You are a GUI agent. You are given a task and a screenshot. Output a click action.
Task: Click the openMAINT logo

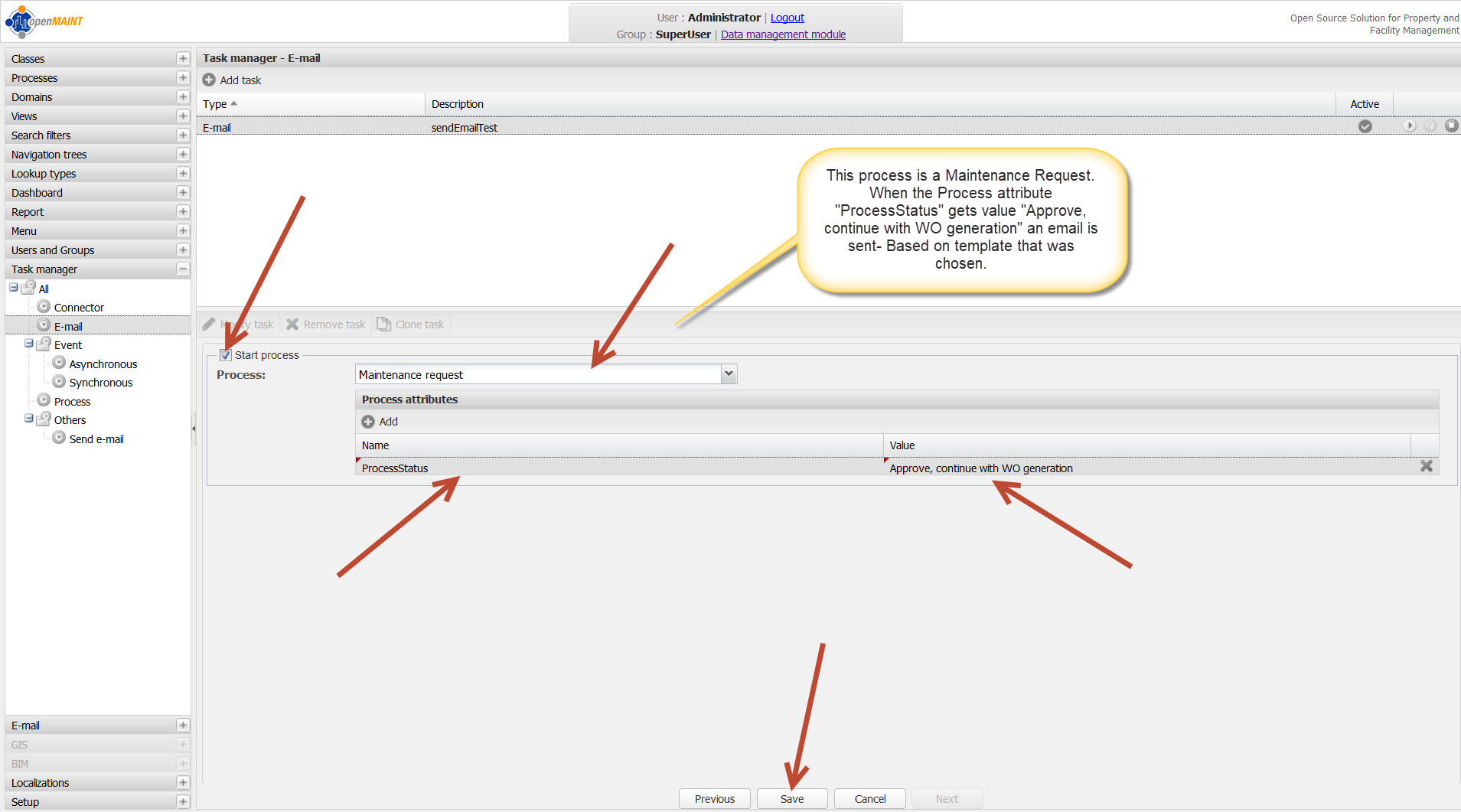pos(44,21)
